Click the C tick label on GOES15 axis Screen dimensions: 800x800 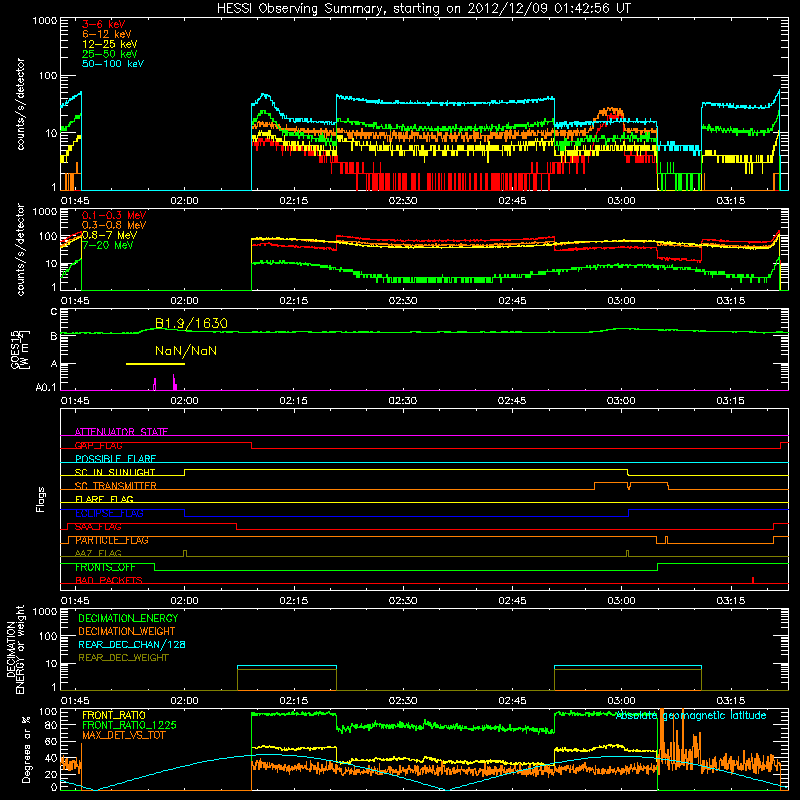(54, 312)
